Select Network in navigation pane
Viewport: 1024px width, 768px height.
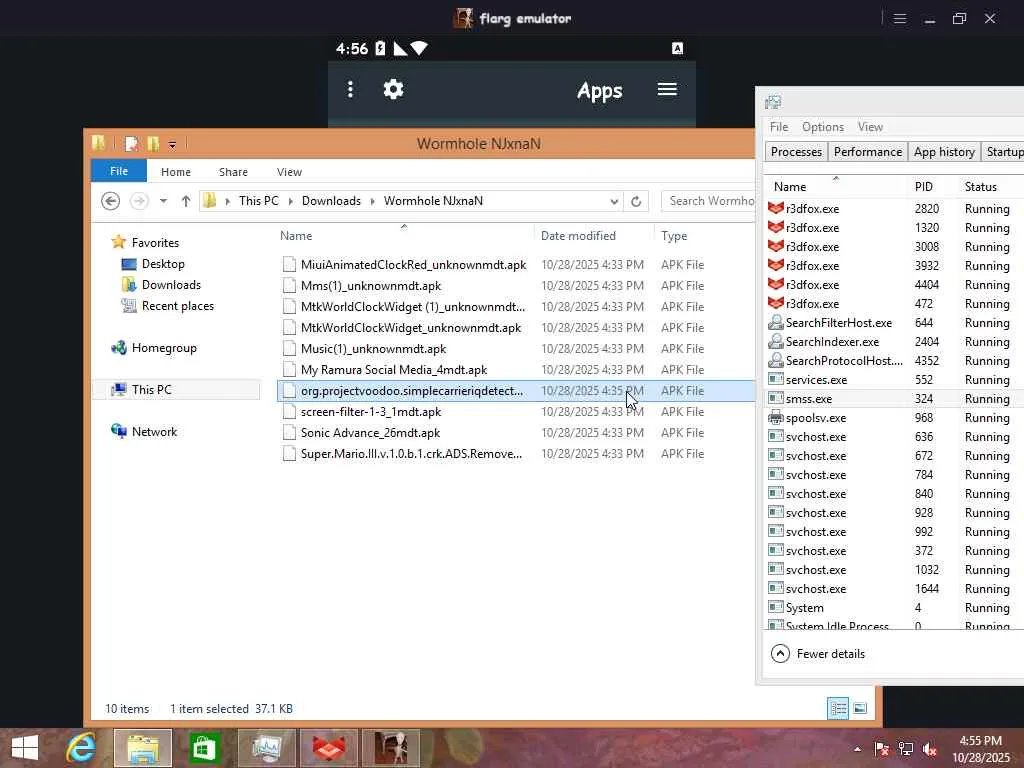(x=154, y=431)
